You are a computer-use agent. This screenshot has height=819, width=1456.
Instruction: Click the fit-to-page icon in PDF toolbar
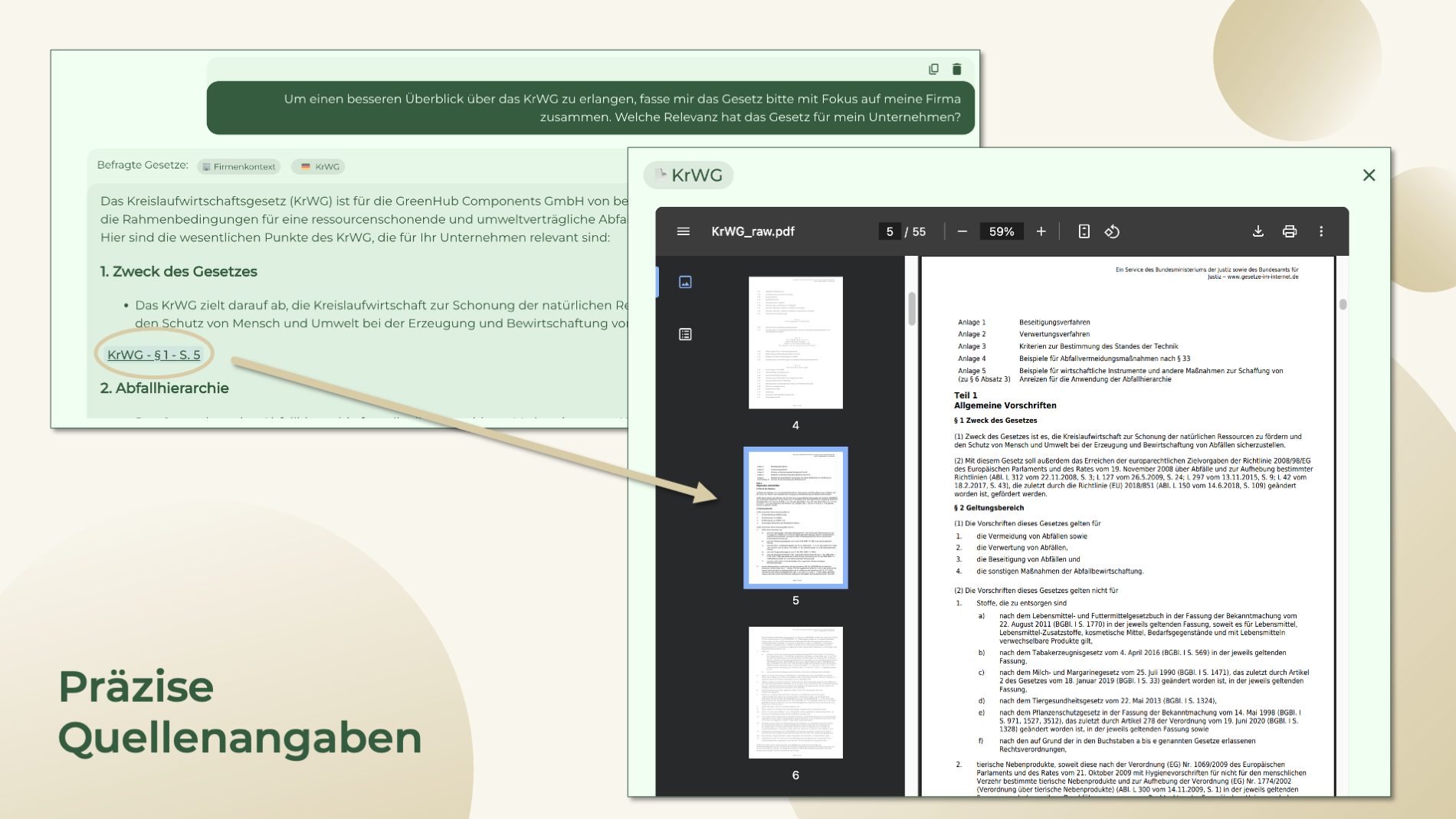click(1084, 231)
